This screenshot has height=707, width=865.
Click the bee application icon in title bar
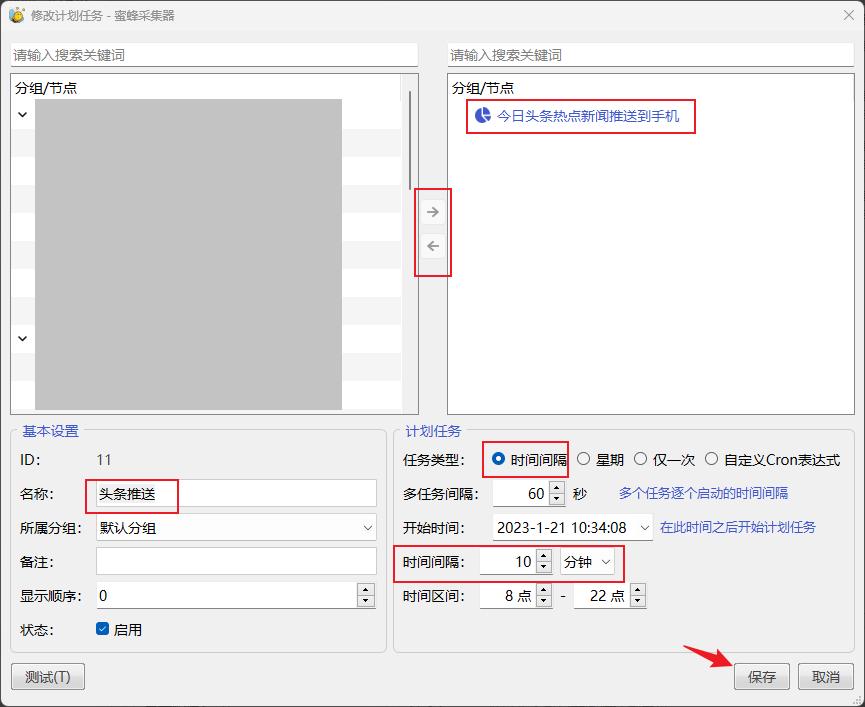pos(17,15)
